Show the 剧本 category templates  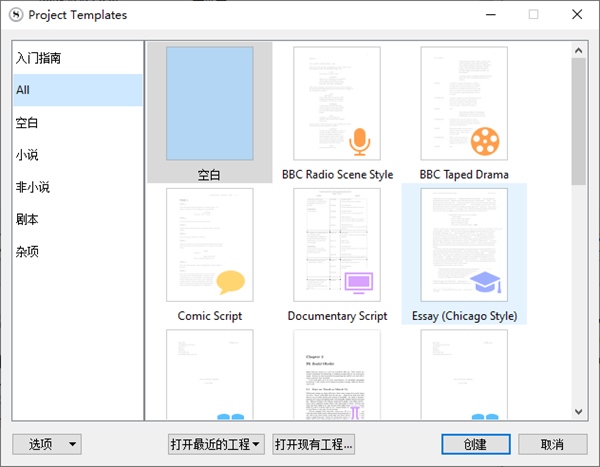78,219
